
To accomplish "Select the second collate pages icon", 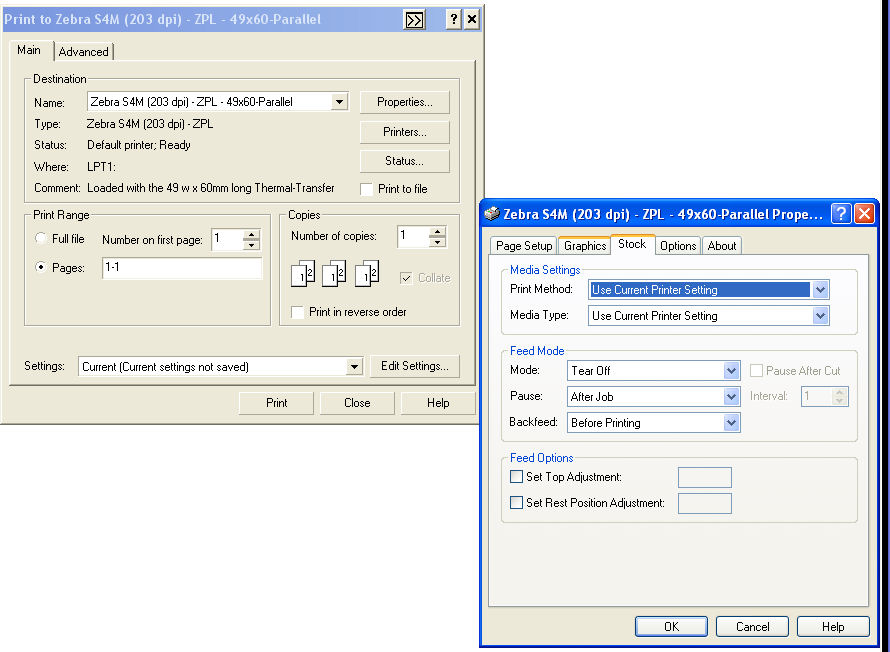I will [334, 274].
